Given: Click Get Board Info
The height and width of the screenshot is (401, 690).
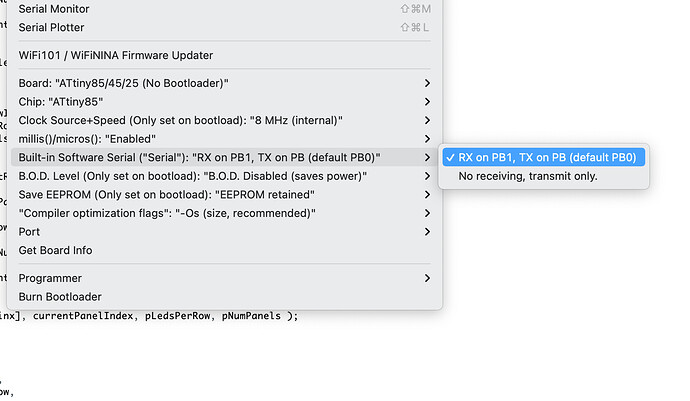Looking at the screenshot, I should click(x=56, y=250).
